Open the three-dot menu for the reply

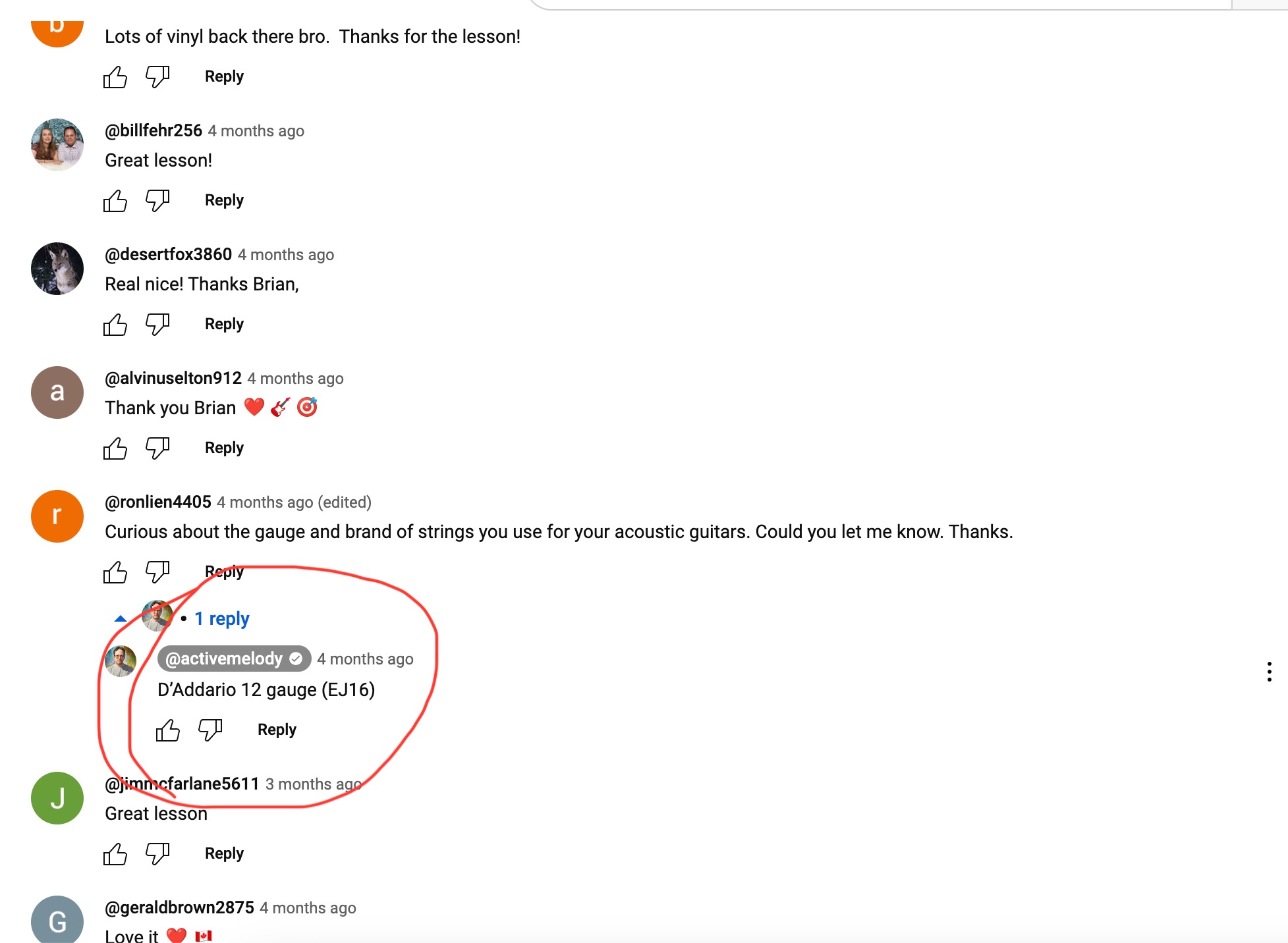(x=1269, y=672)
